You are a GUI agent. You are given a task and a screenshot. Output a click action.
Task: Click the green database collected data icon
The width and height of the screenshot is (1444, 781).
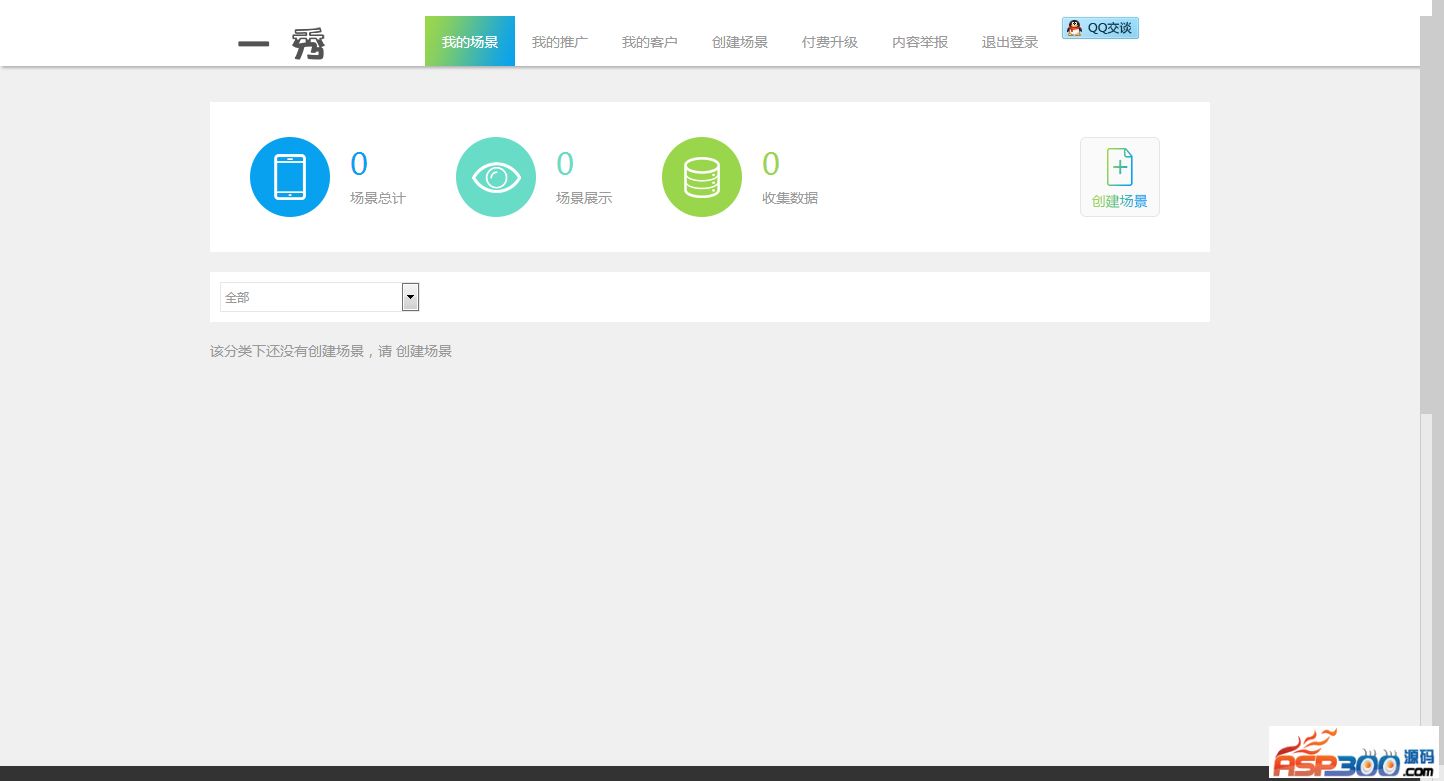tap(702, 177)
